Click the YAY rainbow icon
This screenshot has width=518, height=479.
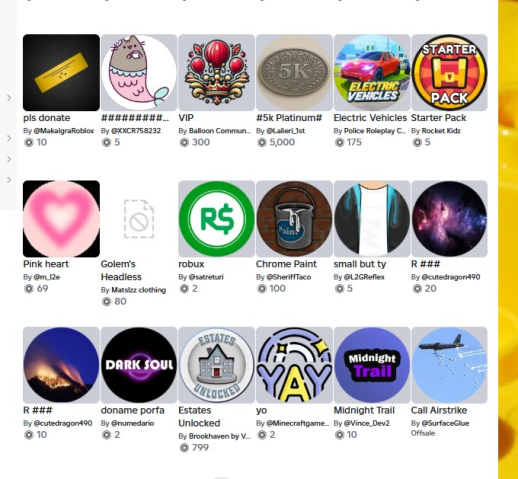coord(294,365)
